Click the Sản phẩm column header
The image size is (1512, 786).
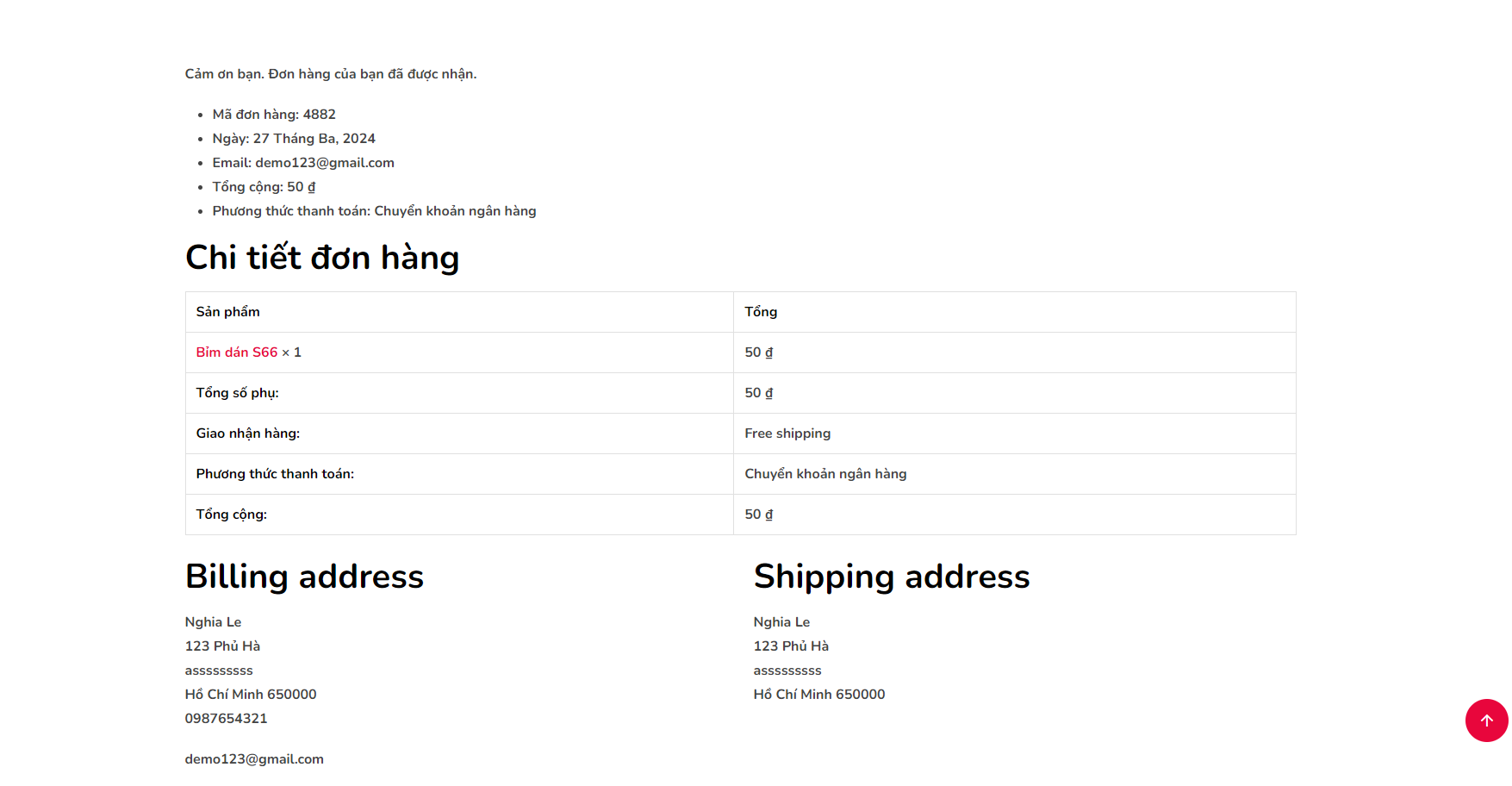coord(228,312)
